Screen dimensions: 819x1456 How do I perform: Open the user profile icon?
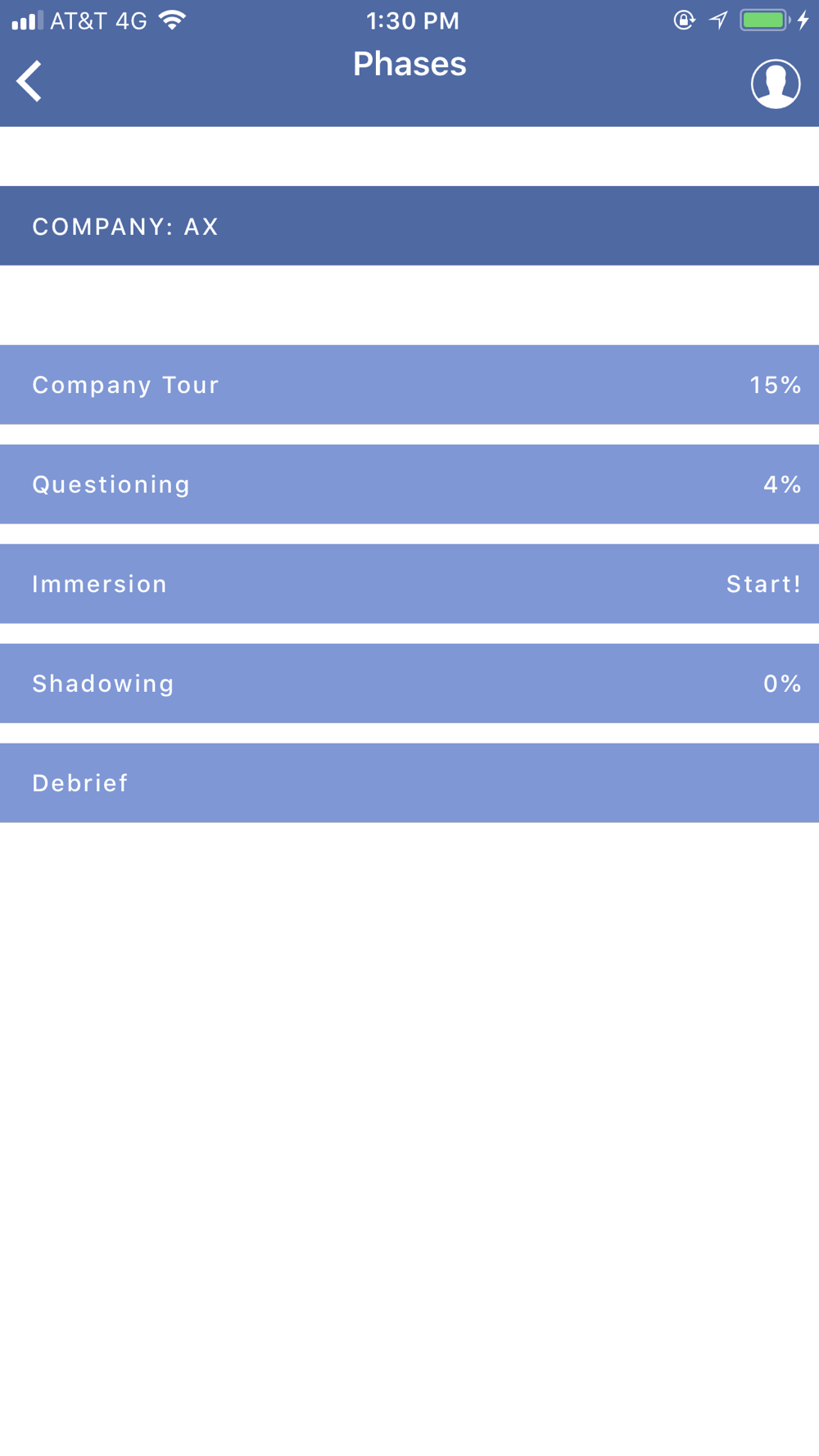(x=775, y=84)
